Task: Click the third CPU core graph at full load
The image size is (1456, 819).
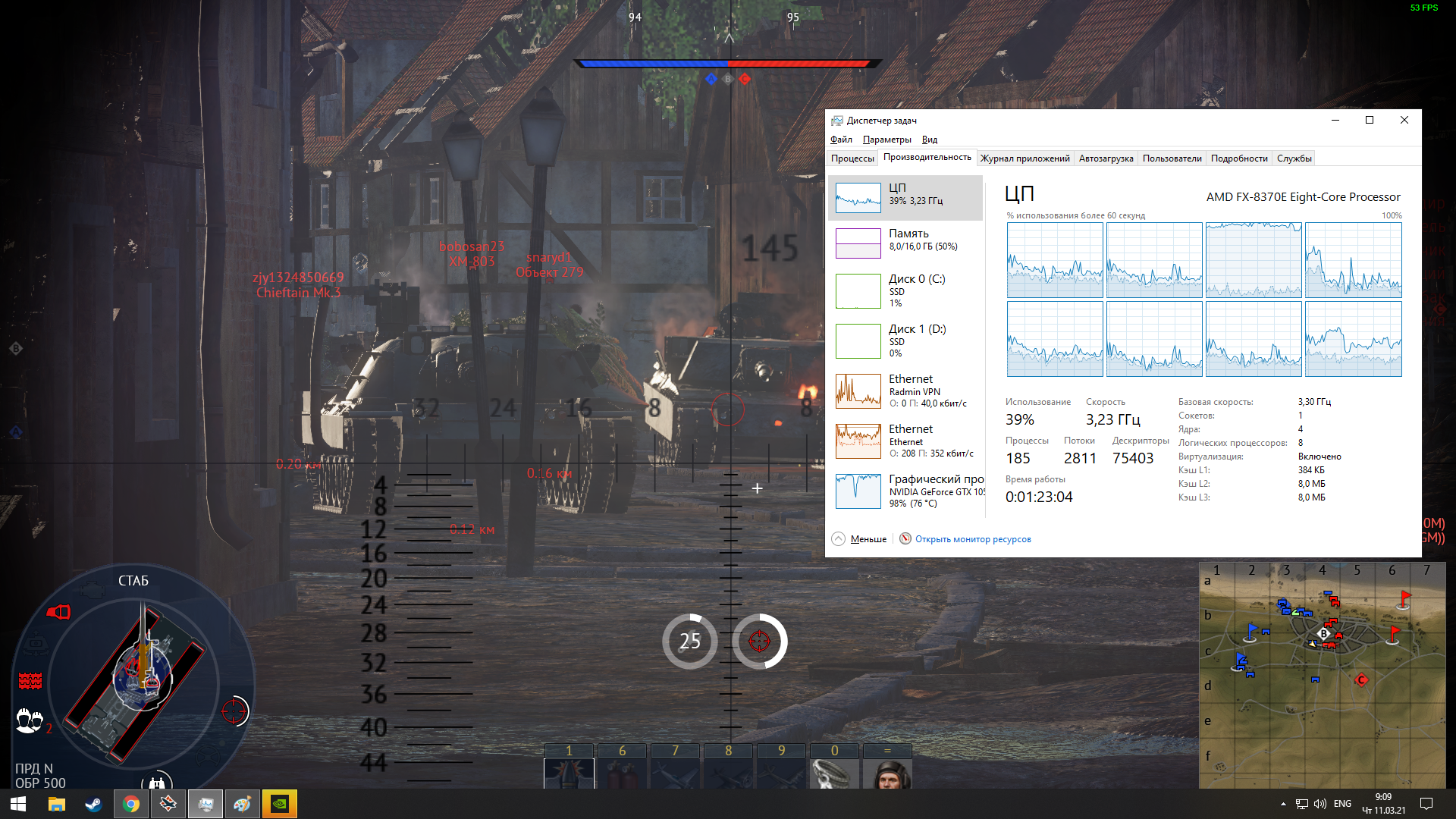Action: (1254, 260)
